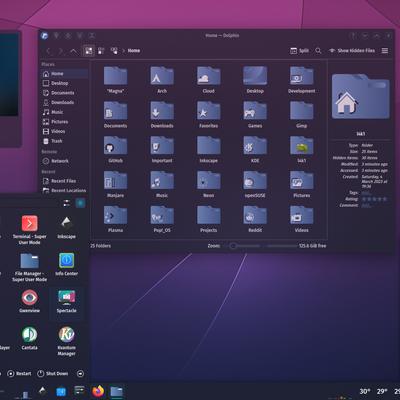Select Documents in the Places sidebar
The image size is (400, 400).
(x=65, y=93)
